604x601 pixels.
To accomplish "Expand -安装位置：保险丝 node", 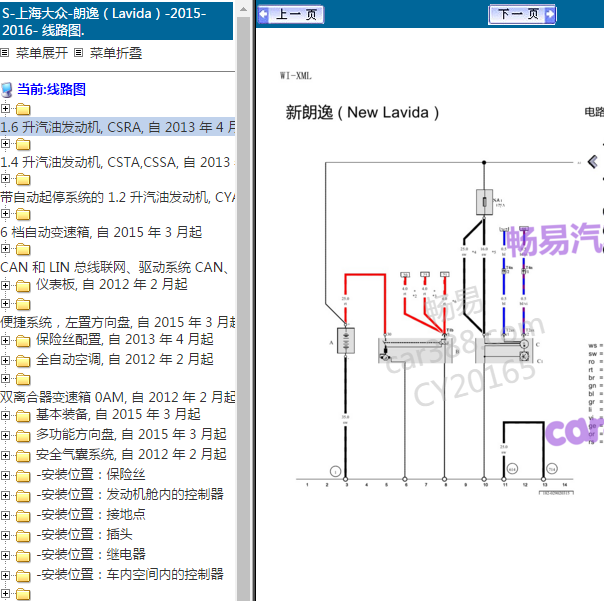I will (5, 475).
